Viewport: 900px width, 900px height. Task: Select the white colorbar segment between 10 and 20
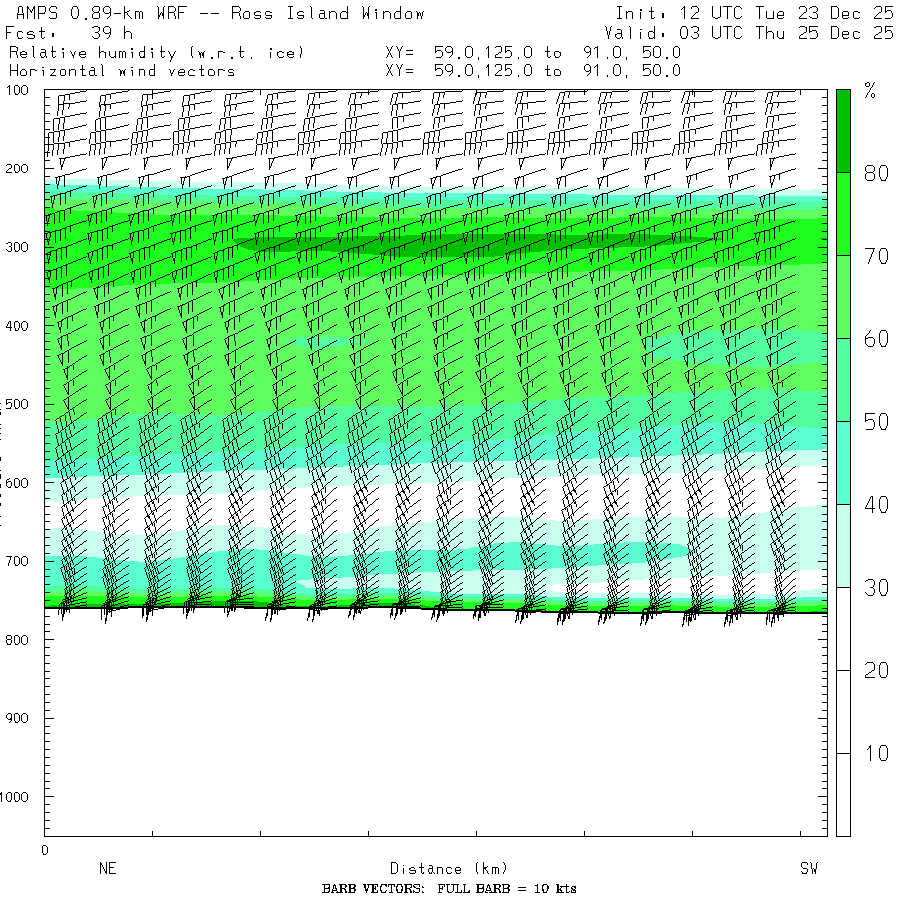(843, 711)
